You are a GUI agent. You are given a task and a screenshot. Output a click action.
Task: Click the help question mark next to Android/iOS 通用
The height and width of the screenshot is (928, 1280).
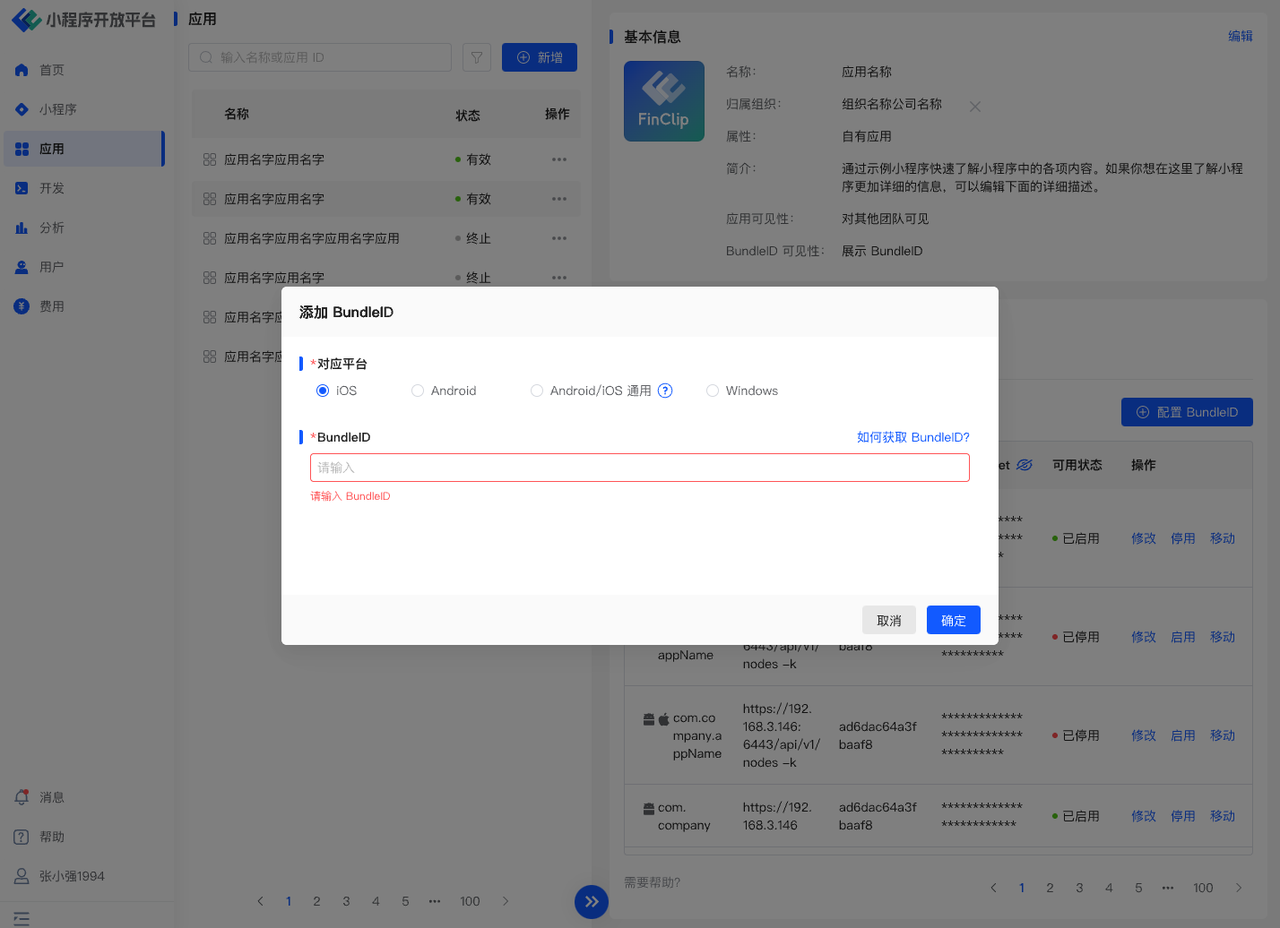click(665, 391)
